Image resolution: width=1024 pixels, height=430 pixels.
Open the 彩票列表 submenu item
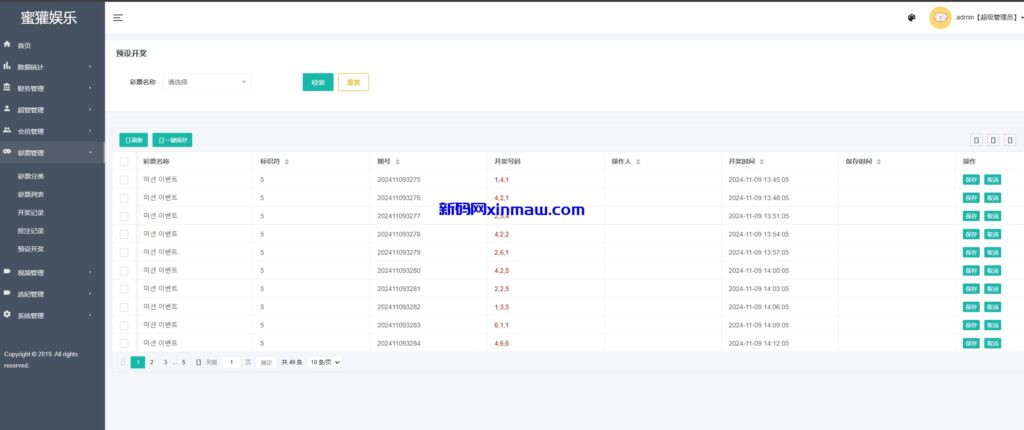31,195
